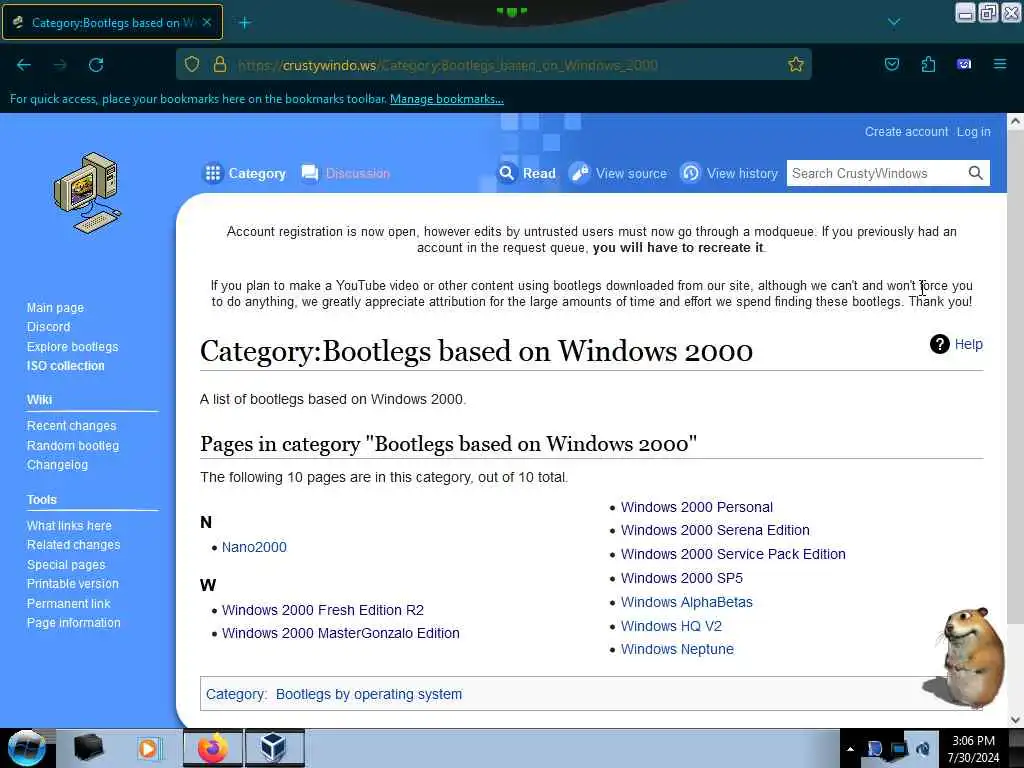Open a new tab with plus icon

[245, 23]
